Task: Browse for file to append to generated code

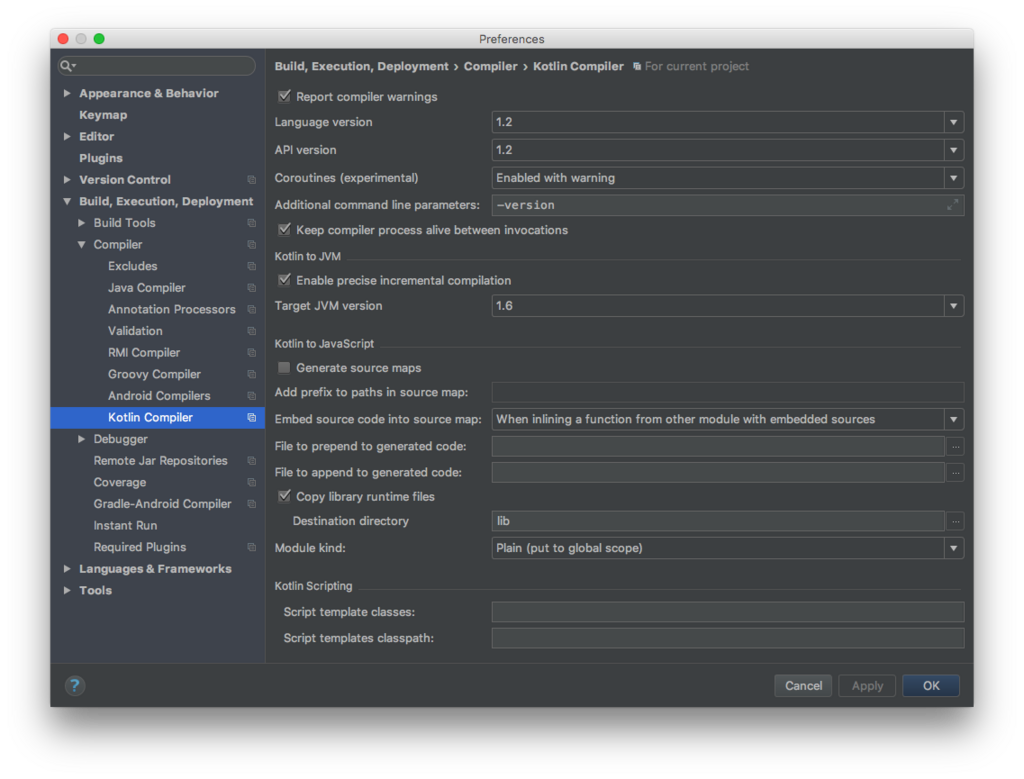Action: point(955,472)
